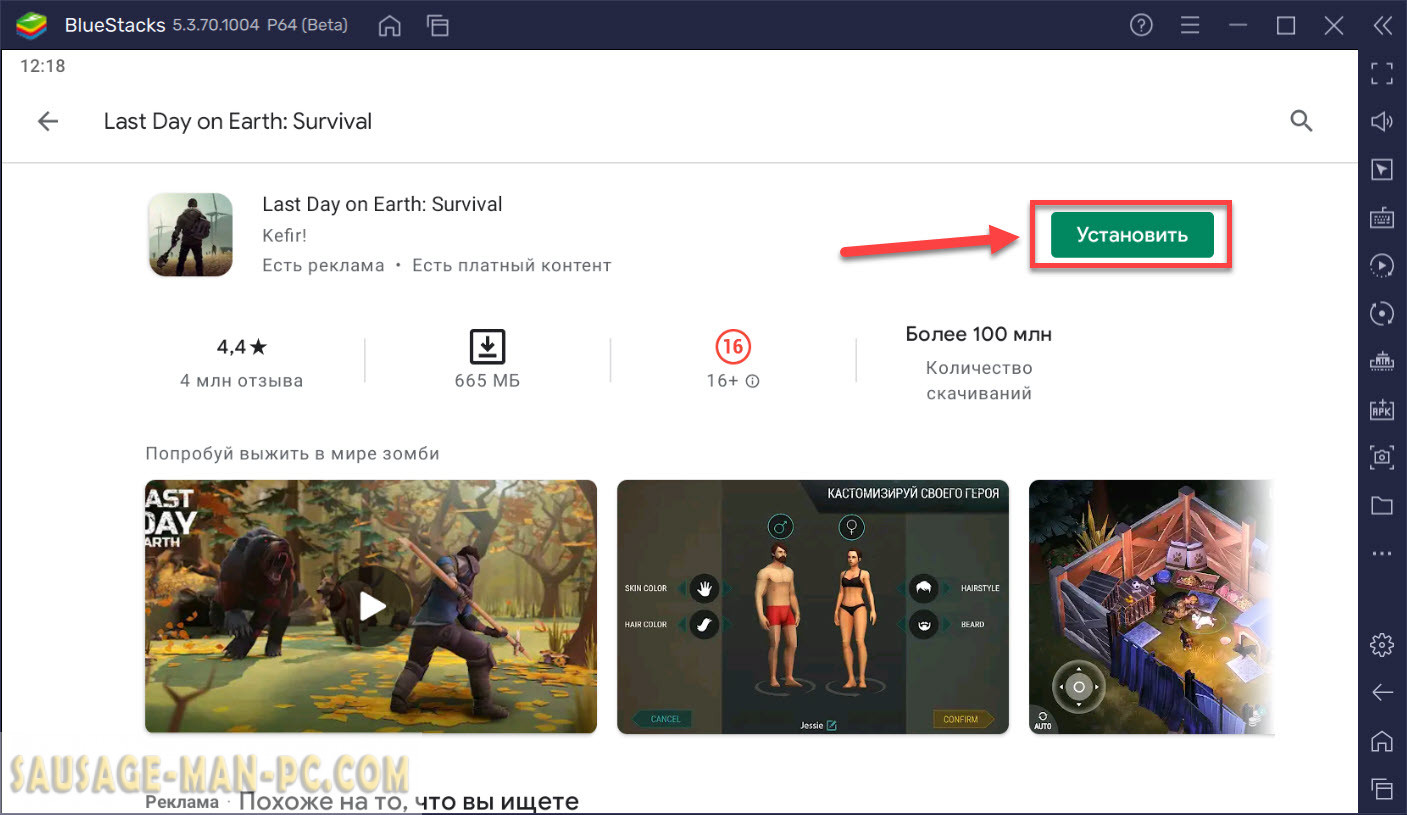Minimize the BlueStacks window
This screenshot has height=815, width=1407.
[1238, 26]
